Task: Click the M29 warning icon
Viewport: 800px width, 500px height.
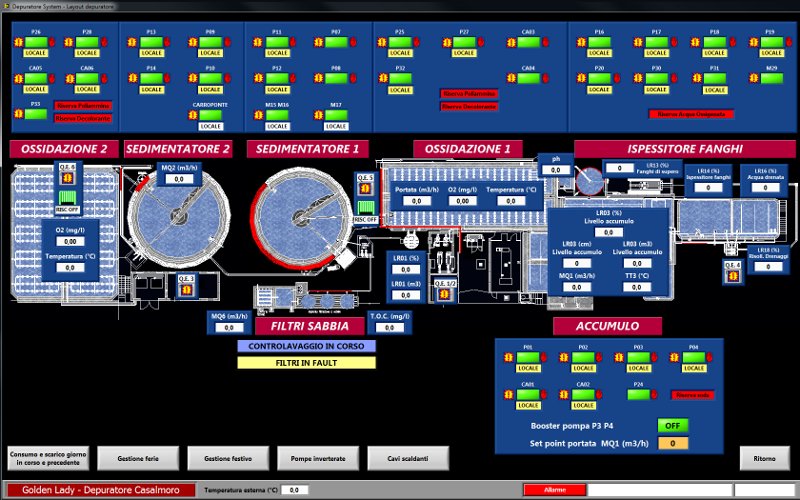Action: pos(754,79)
